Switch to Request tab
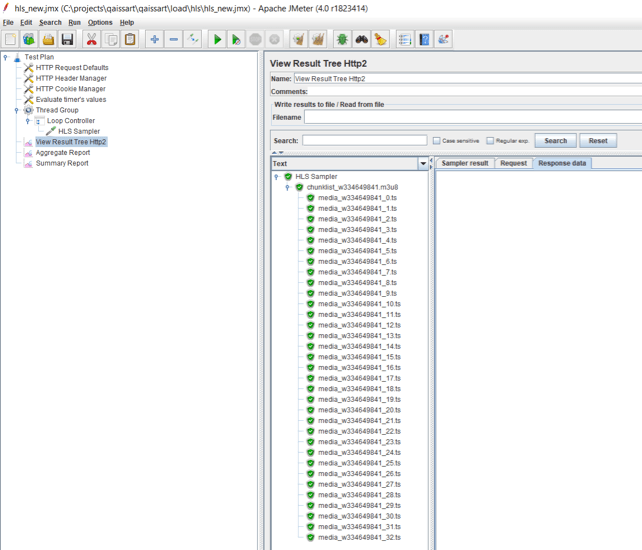The width and height of the screenshot is (642, 550). (513, 163)
